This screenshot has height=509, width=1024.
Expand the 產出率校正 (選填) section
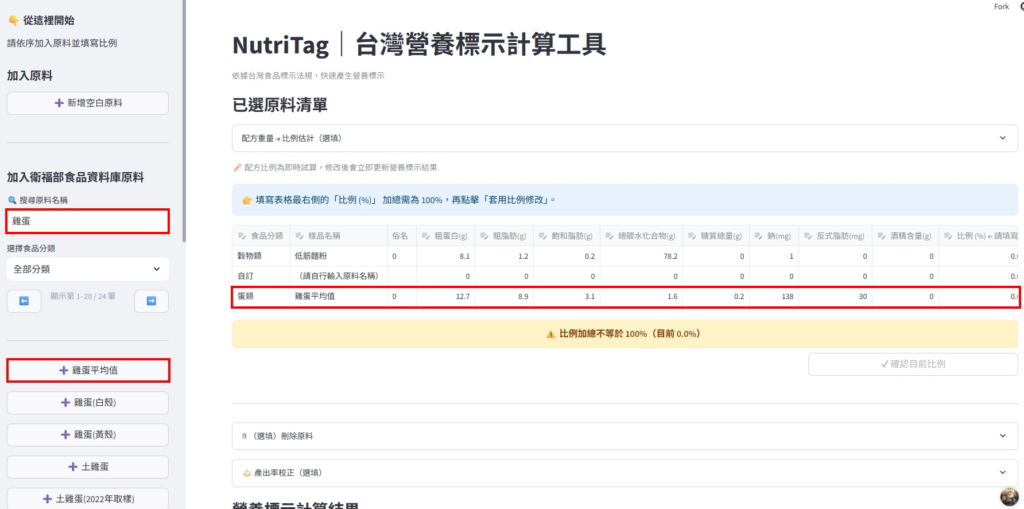coord(624,472)
